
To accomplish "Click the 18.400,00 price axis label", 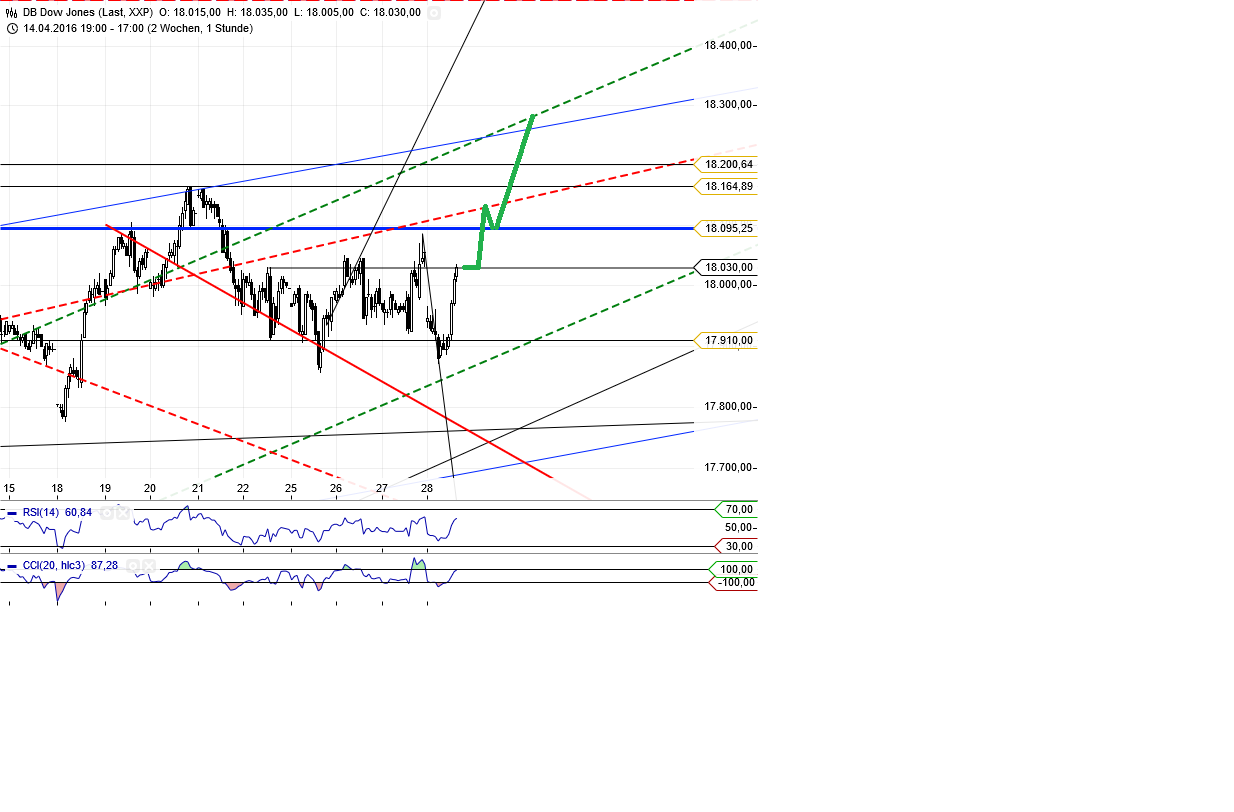I will tap(729, 45).
